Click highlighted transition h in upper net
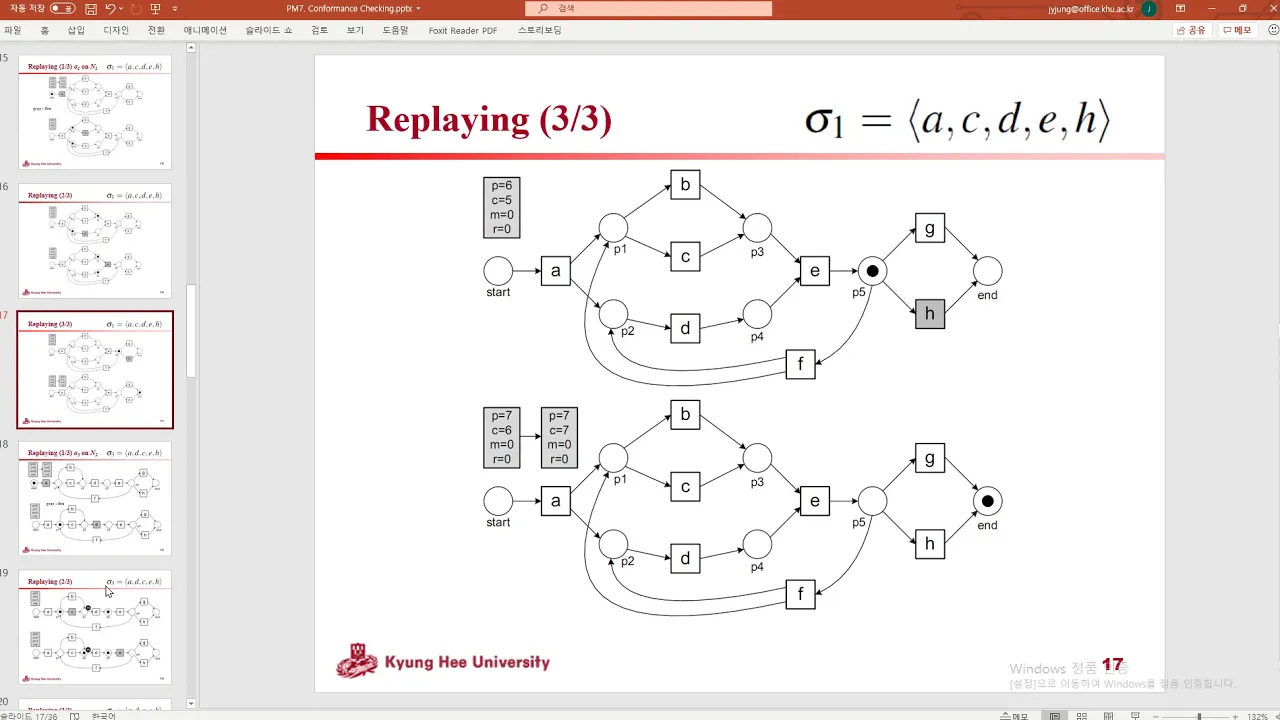The width and height of the screenshot is (1280, 720). (929, 314)
